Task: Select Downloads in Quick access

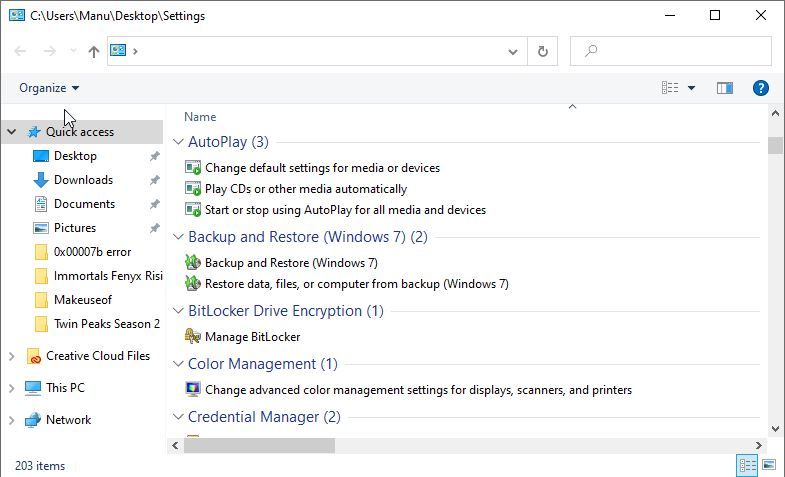Action: (x=83, y=180)
